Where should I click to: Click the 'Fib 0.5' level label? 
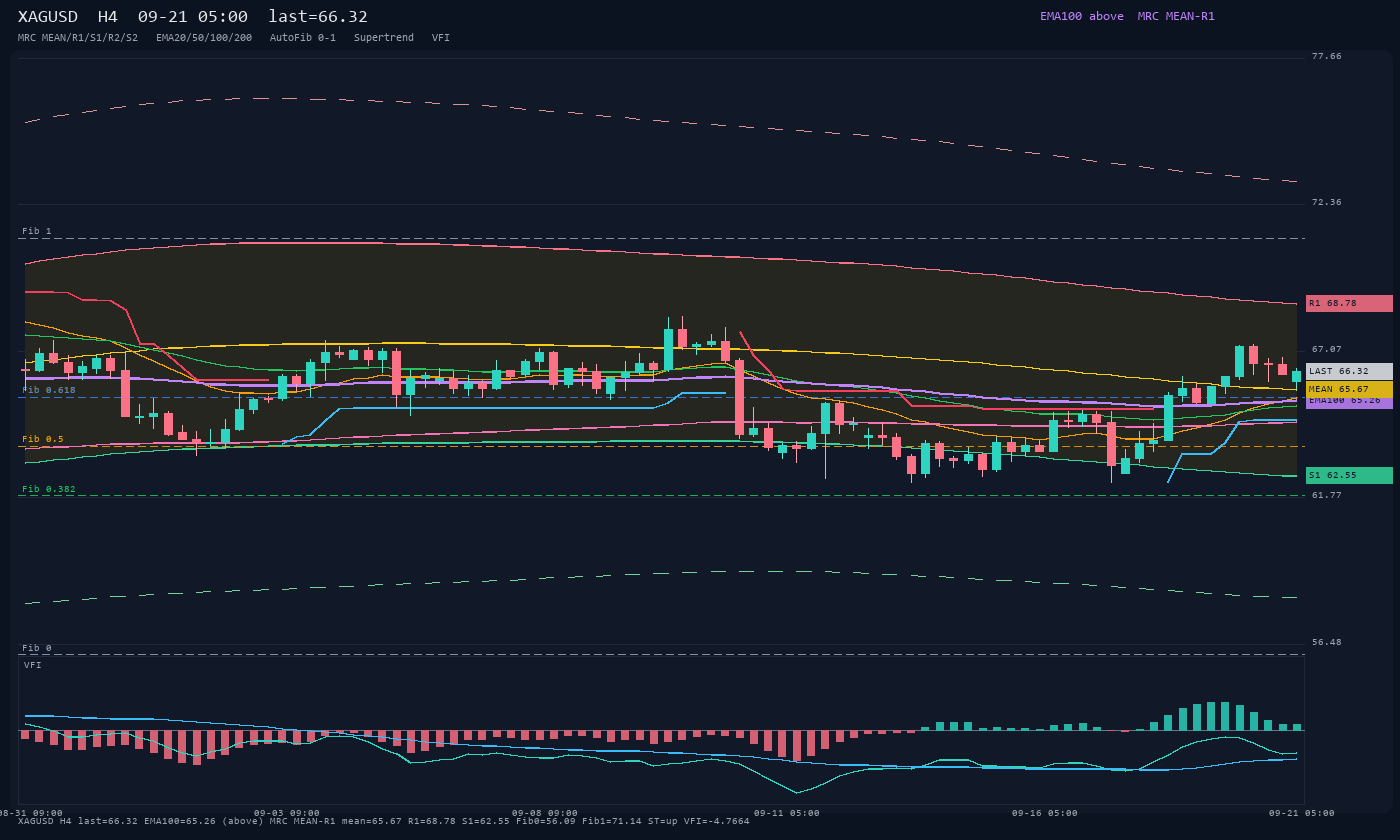[x=43, y=439]
